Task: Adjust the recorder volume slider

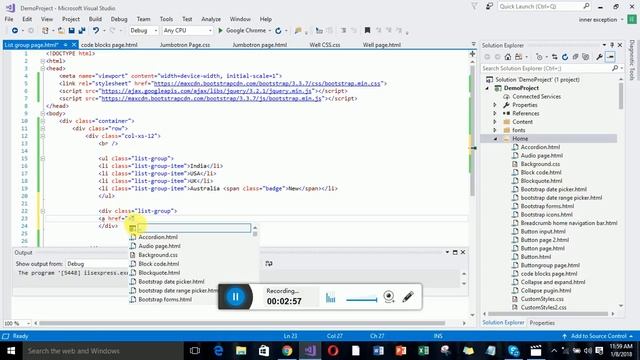Action: tap(362, 300)
